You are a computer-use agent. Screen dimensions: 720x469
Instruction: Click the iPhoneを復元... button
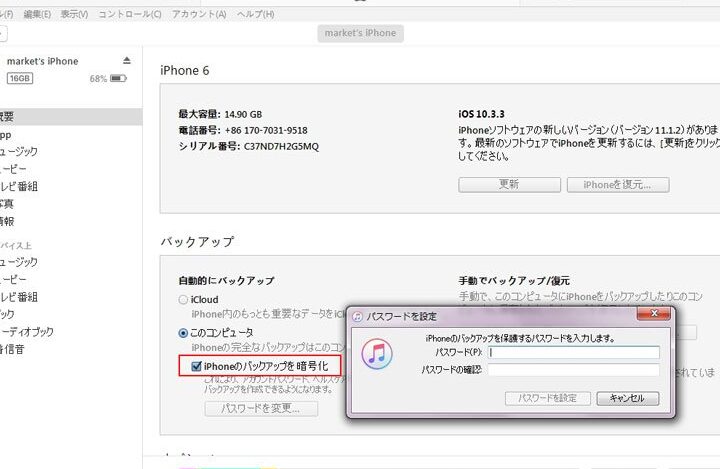pos(618,185)
